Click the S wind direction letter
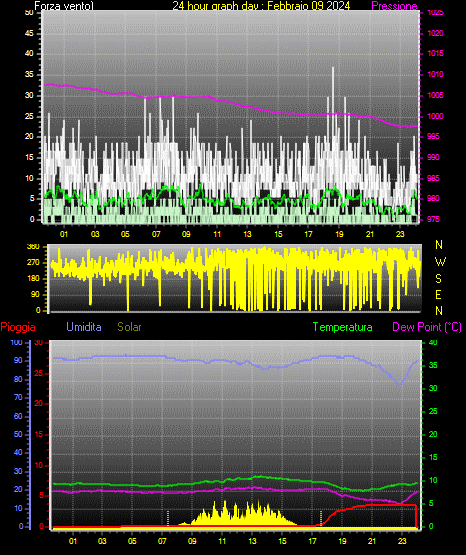This screenshot has width=466, height=555. click(438, 279)
